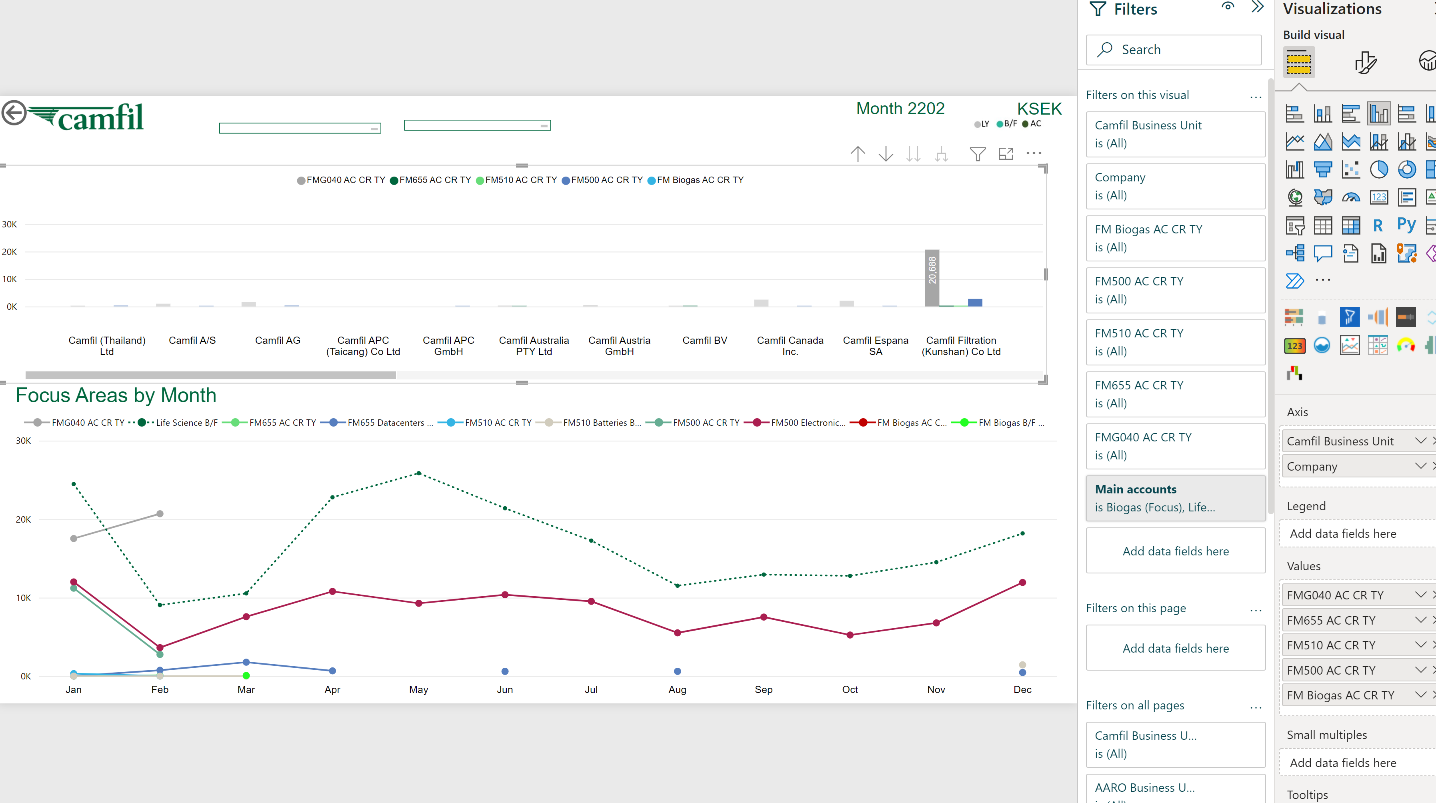Image resolution: width=1436 pixels, height=803 pixels.
Task: Select the clustered column chart visual
Action: (1379, 113)
